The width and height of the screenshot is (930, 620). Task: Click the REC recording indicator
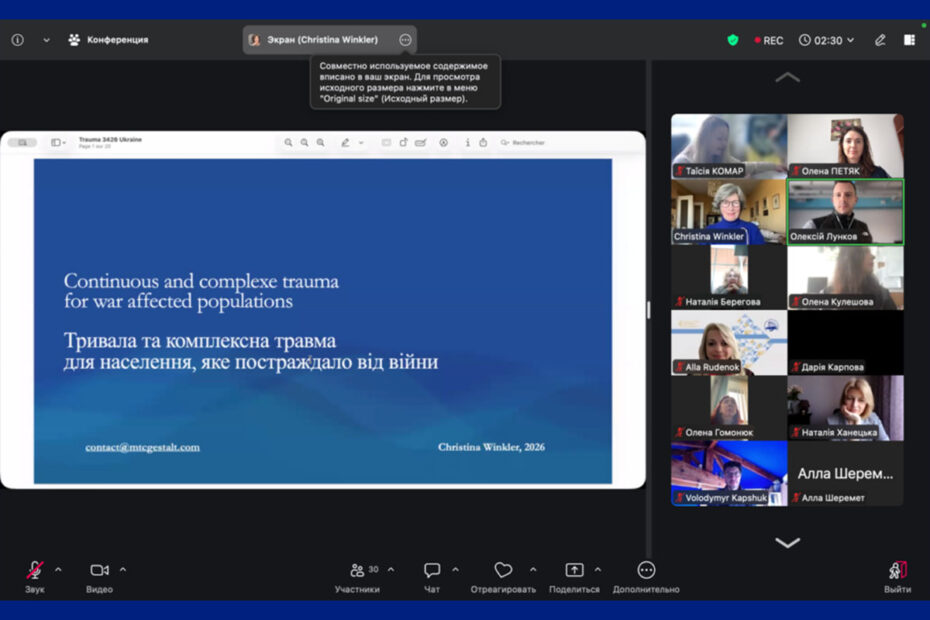768,40
